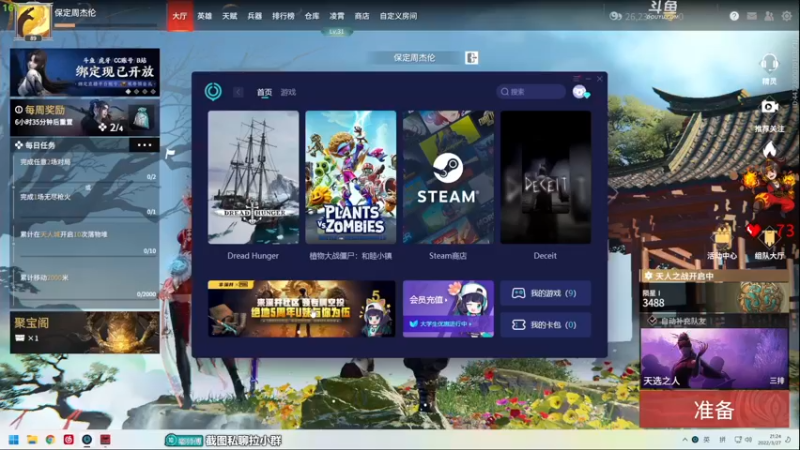This screenshot has height=450, width=800.
Task: Click the 天人之战开启中 banner
Action: point(714,276)
